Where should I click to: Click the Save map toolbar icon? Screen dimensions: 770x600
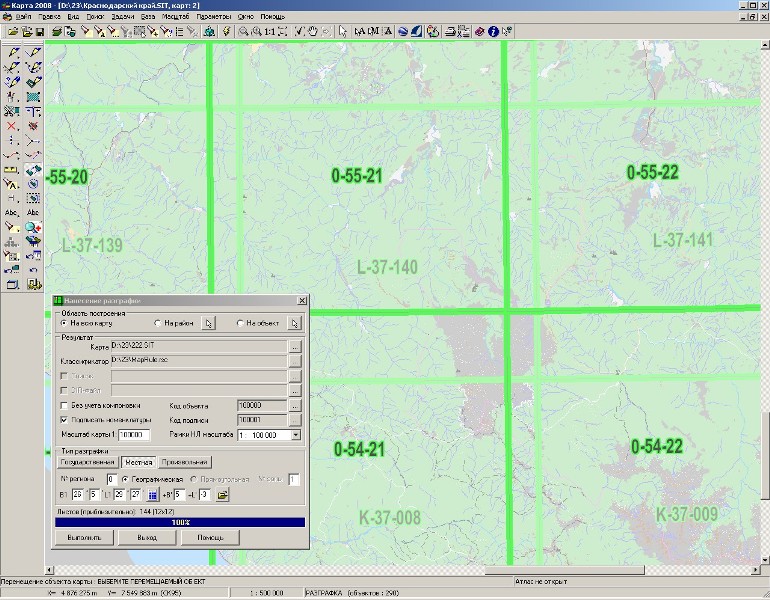pyautogui.click(x=38, y=32)
